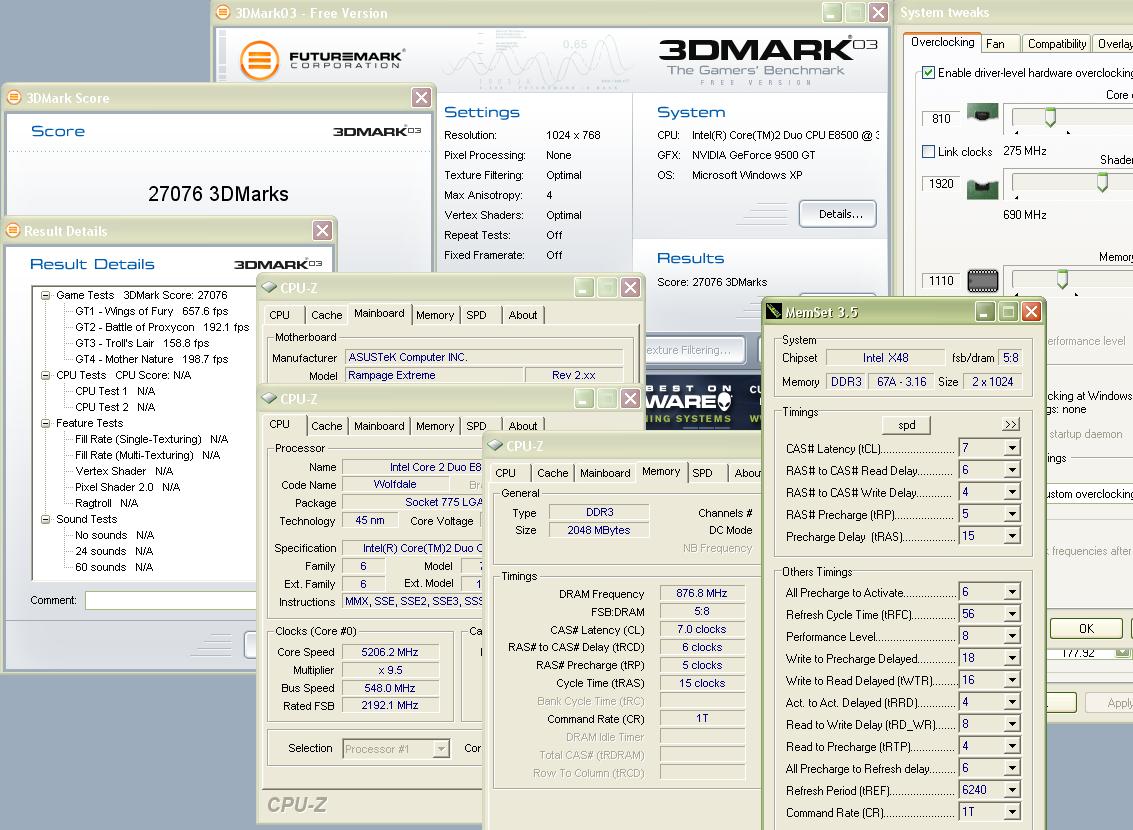The height and width of the screenshot is (830, 1133).
Task: Click the Comment input field in Result Details
Action: coord(171,600)
